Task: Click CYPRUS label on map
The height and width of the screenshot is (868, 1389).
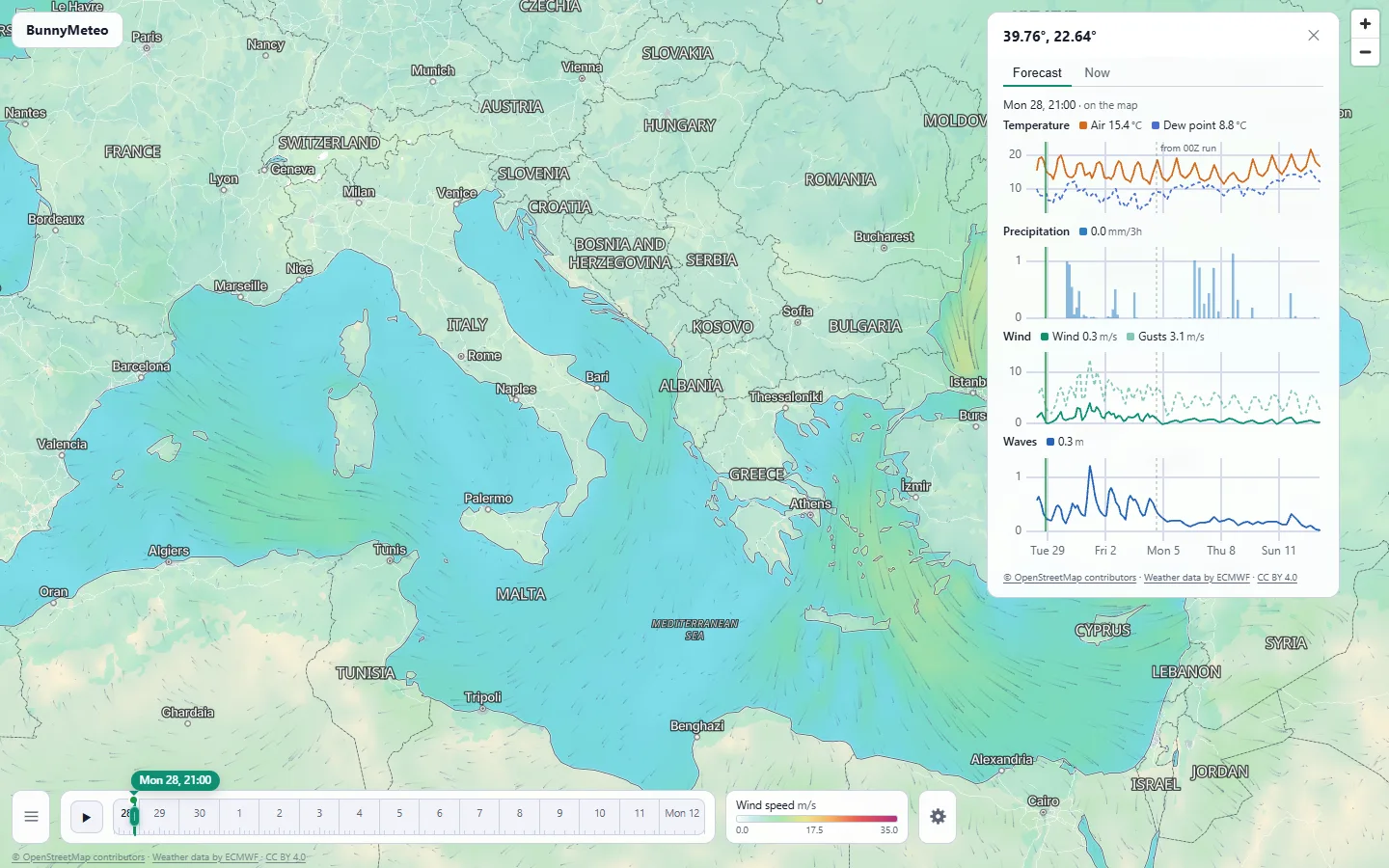Action: (x=1103, y=631)
